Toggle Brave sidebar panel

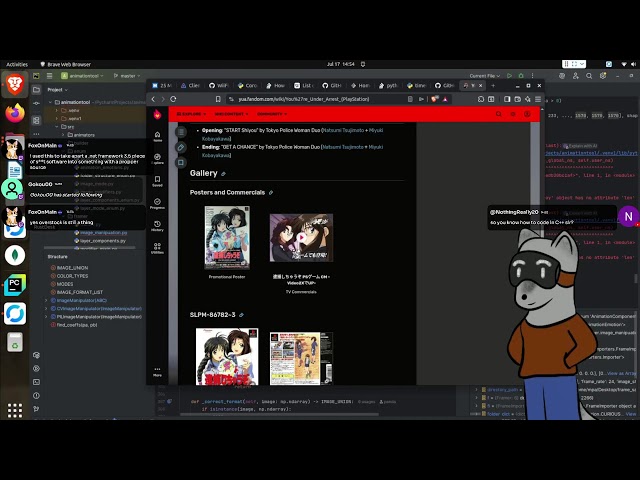tap(507, 99)
